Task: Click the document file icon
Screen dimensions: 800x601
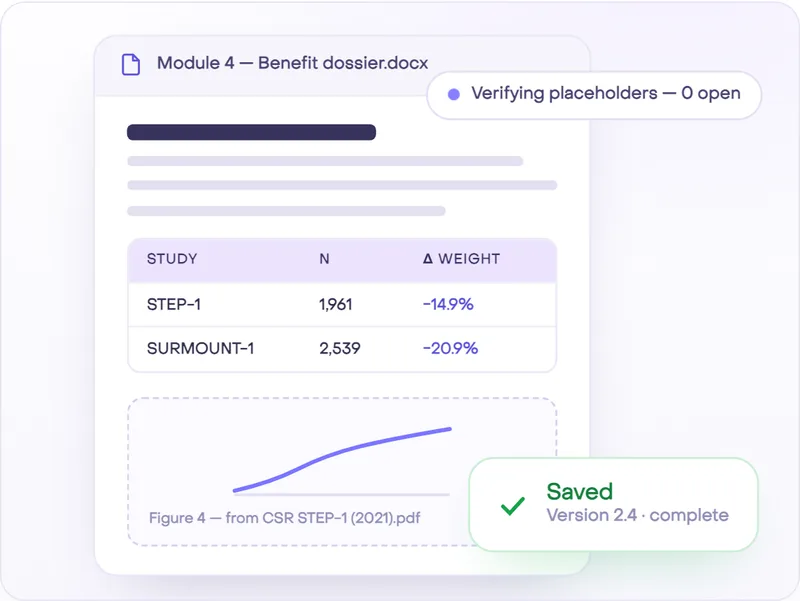Action: click(x=131, y=64)
